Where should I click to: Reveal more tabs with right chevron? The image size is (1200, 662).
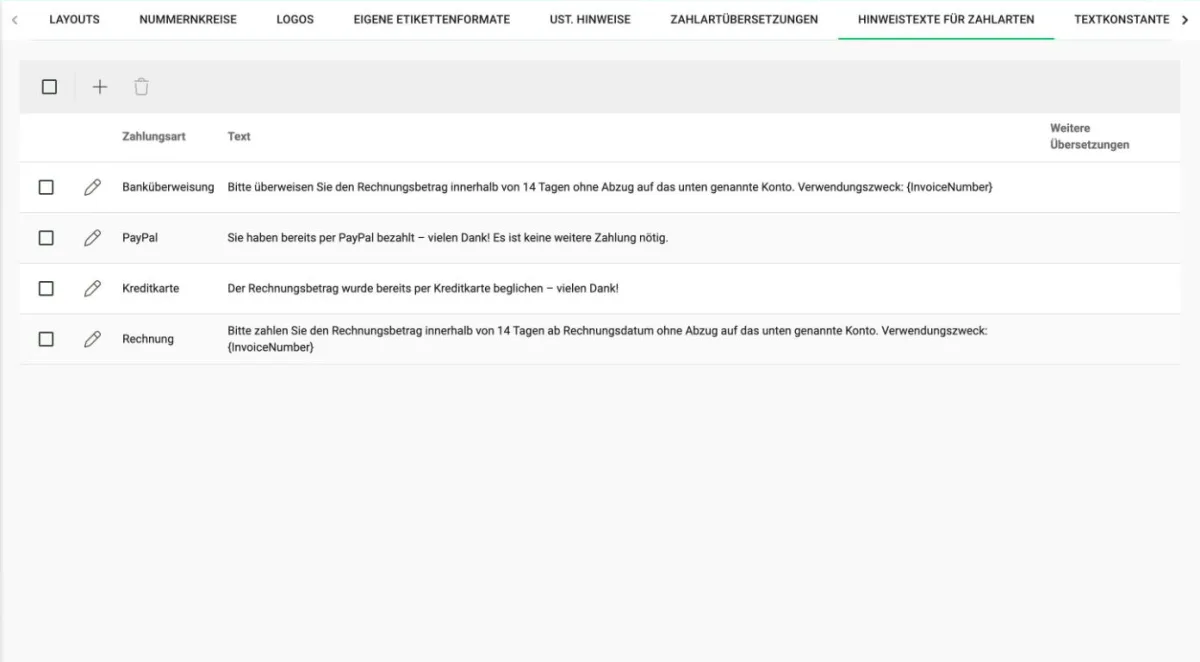click(x=1185, y=20)
